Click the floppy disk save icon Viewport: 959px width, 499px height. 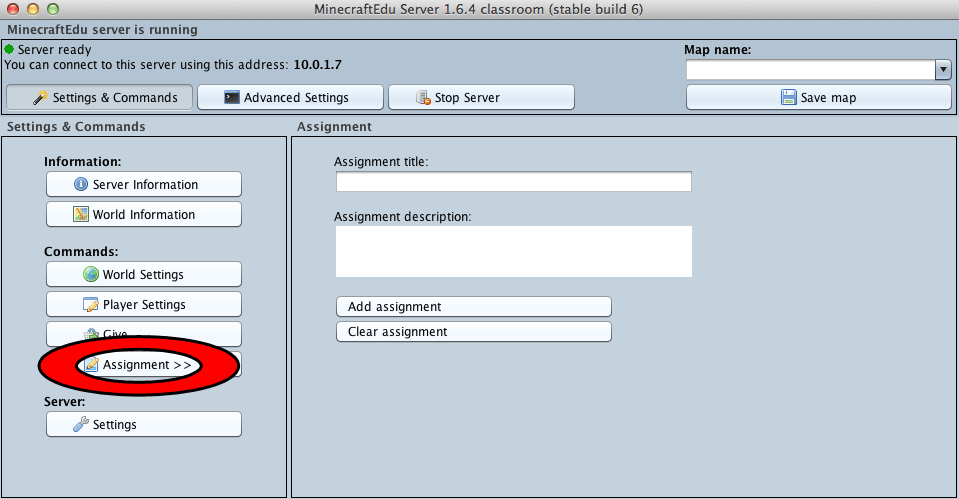click(x=789, y=97)
